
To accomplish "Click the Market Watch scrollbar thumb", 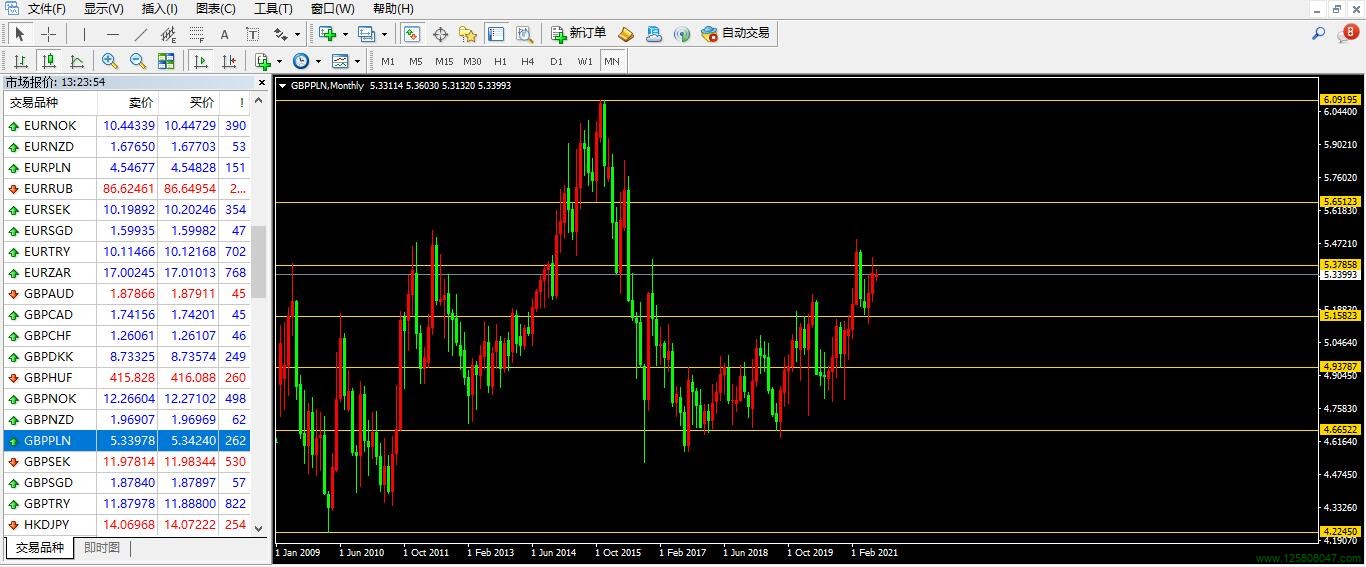I will pos(258,261).
